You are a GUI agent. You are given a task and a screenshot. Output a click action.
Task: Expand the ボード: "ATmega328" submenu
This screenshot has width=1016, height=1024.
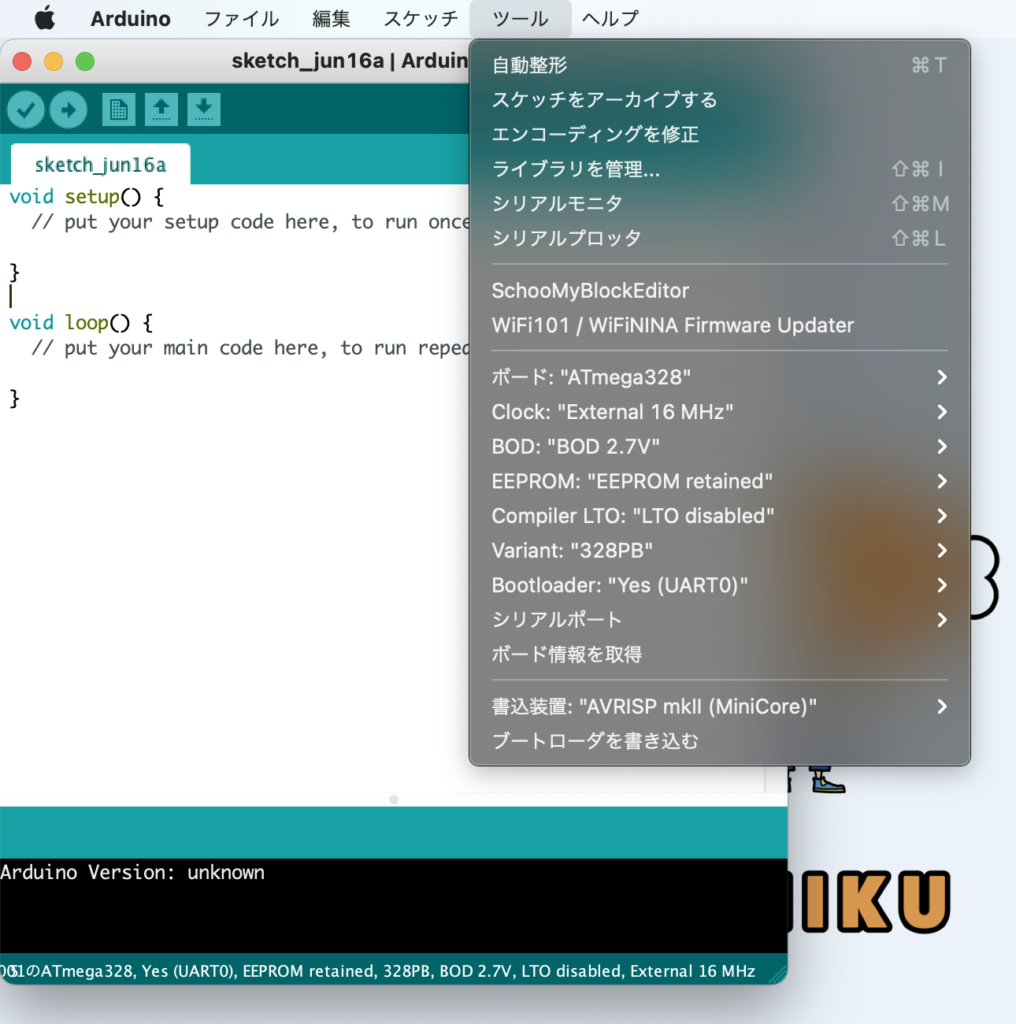(720, 377)
